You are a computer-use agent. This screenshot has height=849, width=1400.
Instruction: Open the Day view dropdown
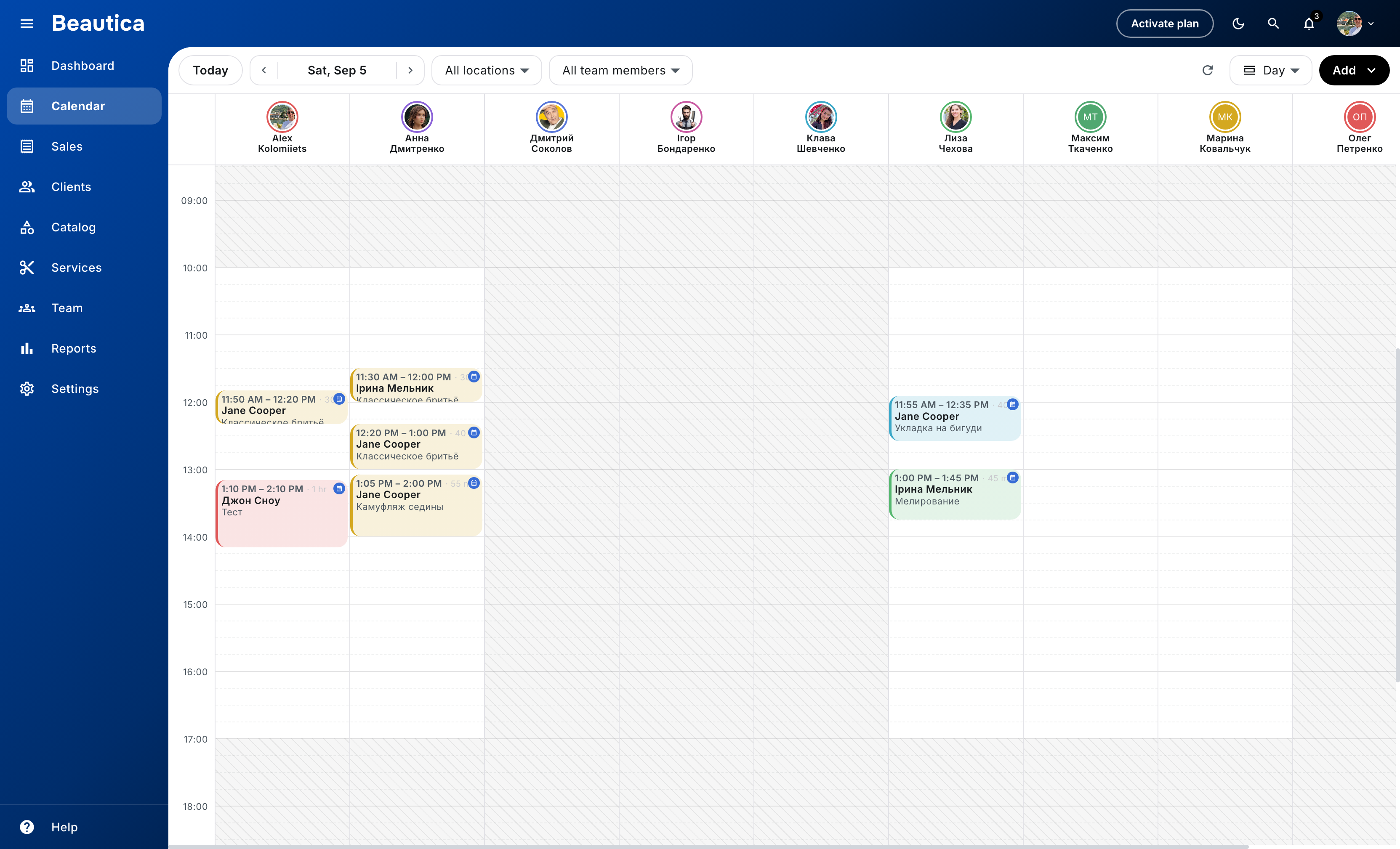(x=1271, y=70)
